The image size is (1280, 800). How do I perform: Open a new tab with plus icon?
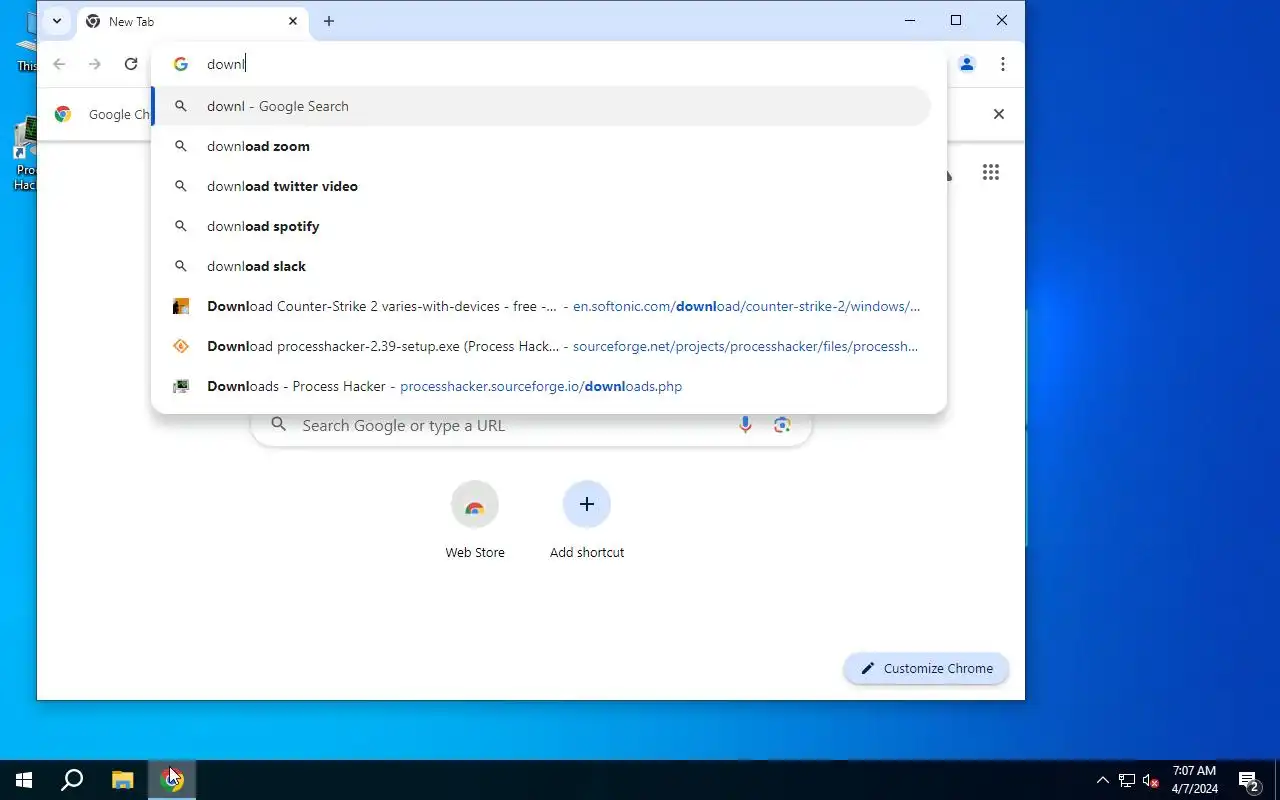[x=329, y=21]
